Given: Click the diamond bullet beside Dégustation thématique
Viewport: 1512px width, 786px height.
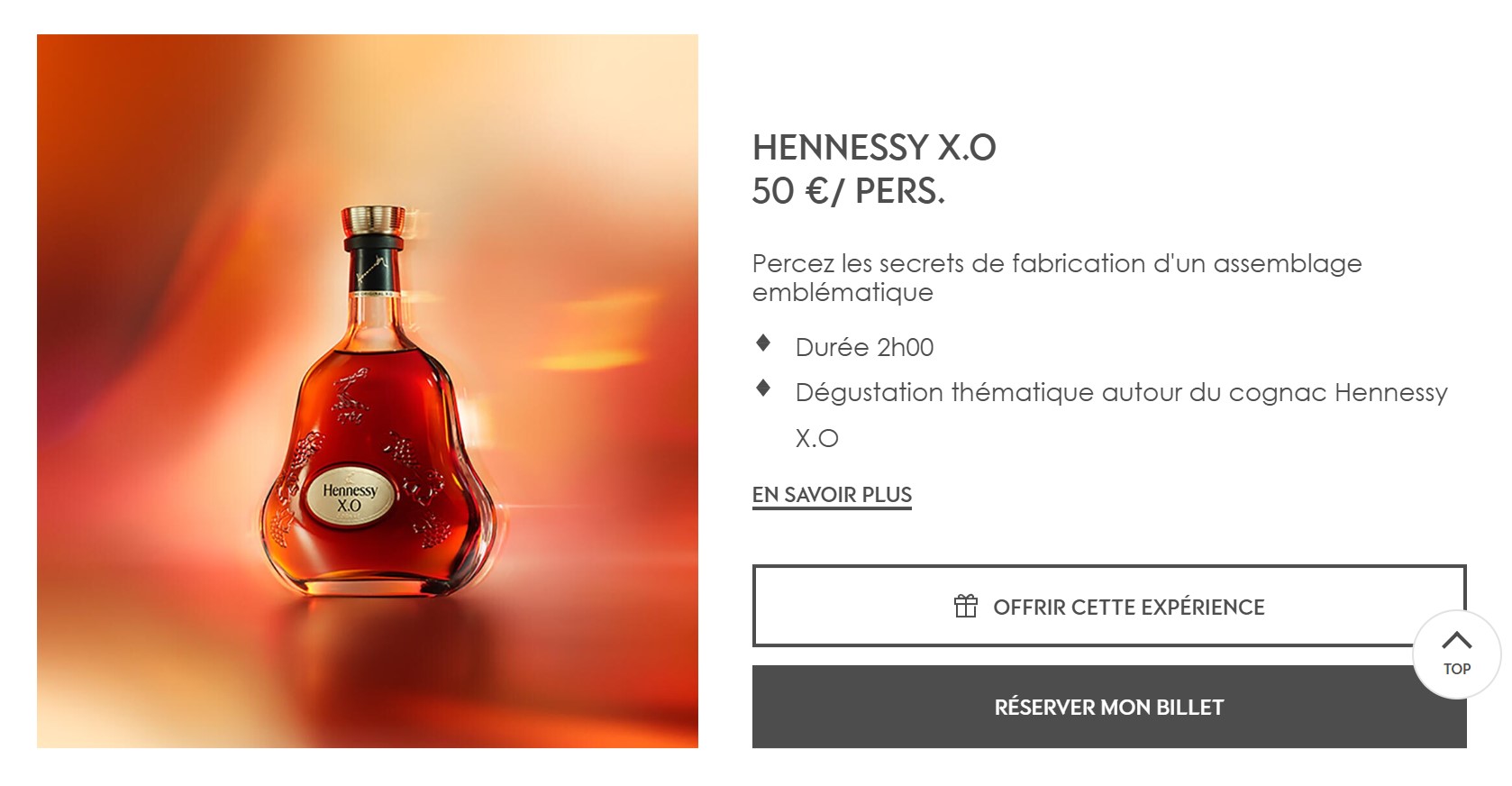Looking at the screenshot, I should 763,388.
